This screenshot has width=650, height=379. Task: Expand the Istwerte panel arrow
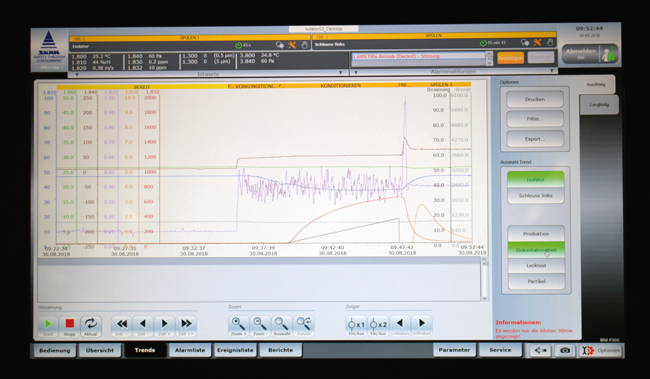pos(341,73)
